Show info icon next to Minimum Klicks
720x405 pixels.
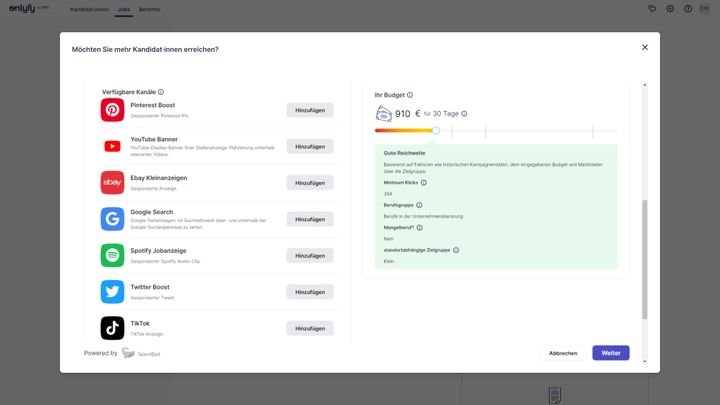424,183
